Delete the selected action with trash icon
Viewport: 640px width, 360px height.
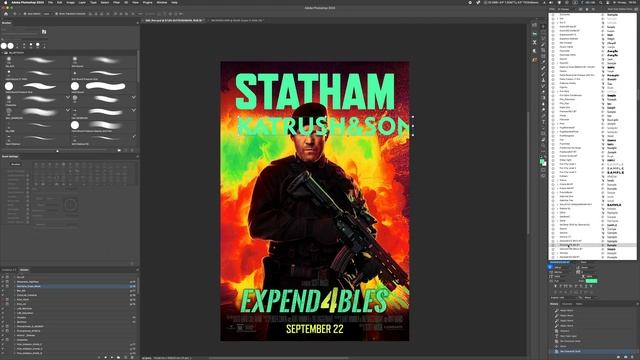[132, 357]
